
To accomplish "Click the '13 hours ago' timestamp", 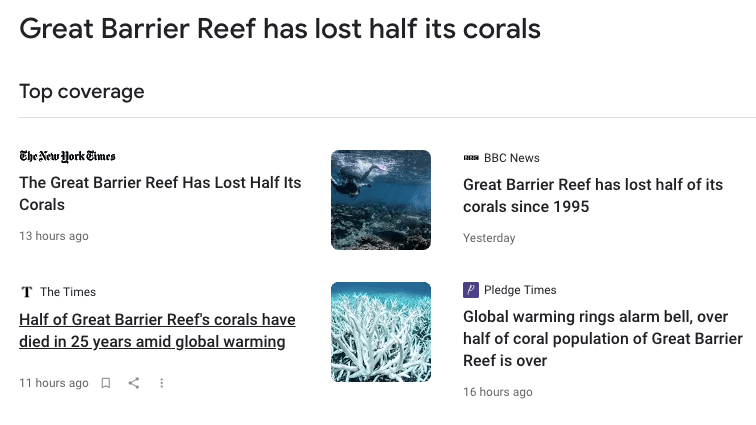I will point(54,236).
